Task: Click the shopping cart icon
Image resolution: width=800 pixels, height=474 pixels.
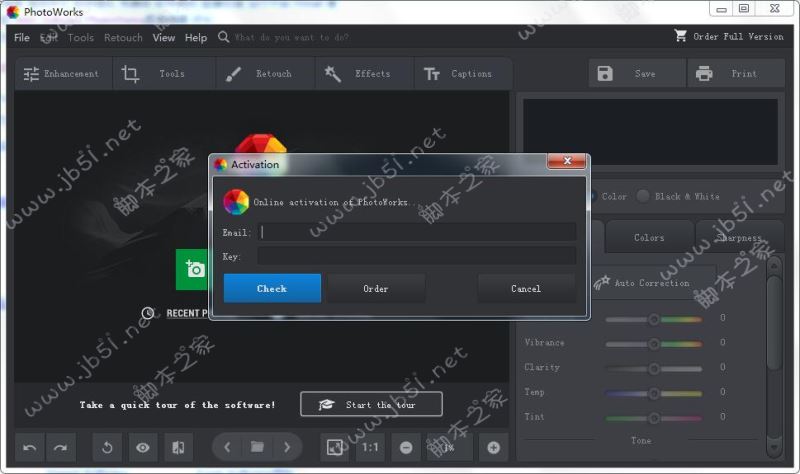Action: [680, 36]
